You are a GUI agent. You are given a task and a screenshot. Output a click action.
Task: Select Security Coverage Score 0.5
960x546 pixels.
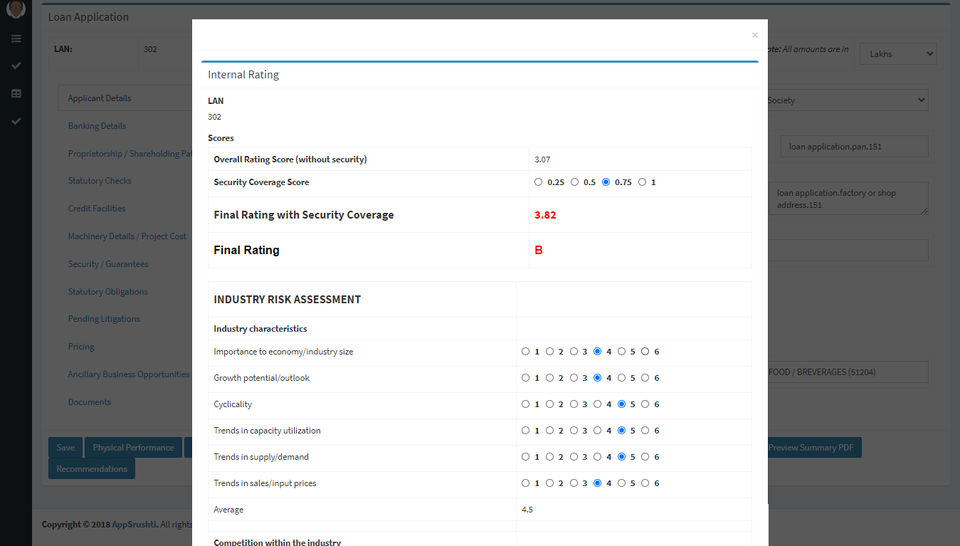574,182
